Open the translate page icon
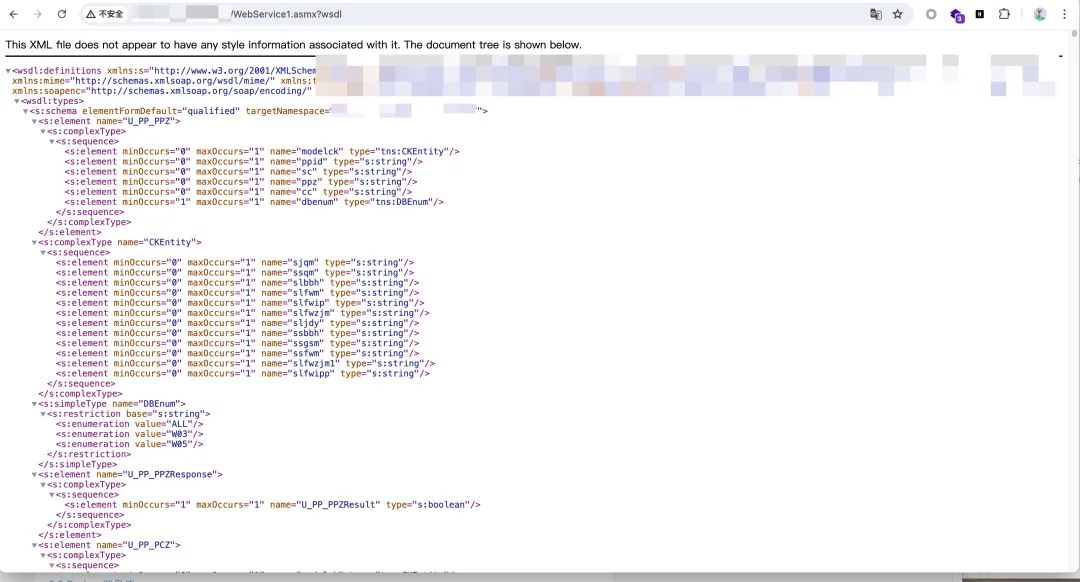This screenshot has height=582, width=1080. [876, 15]
